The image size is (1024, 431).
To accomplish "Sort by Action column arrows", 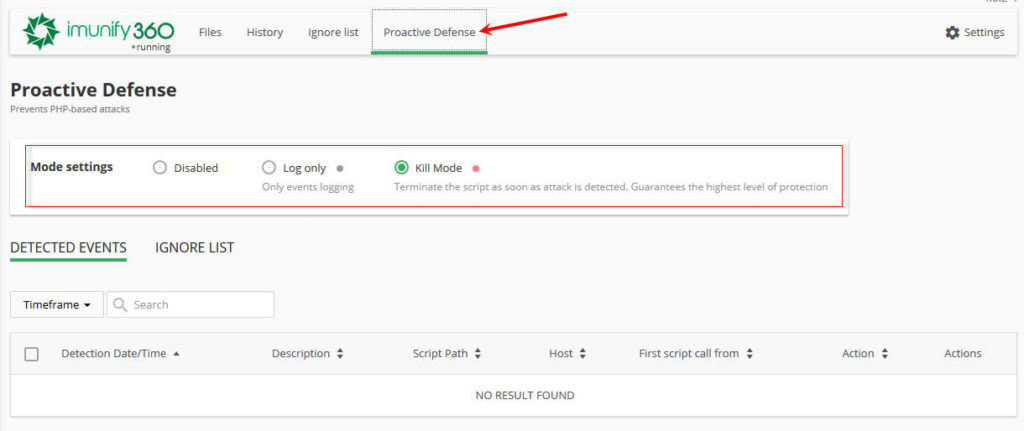I will point(884,353).
